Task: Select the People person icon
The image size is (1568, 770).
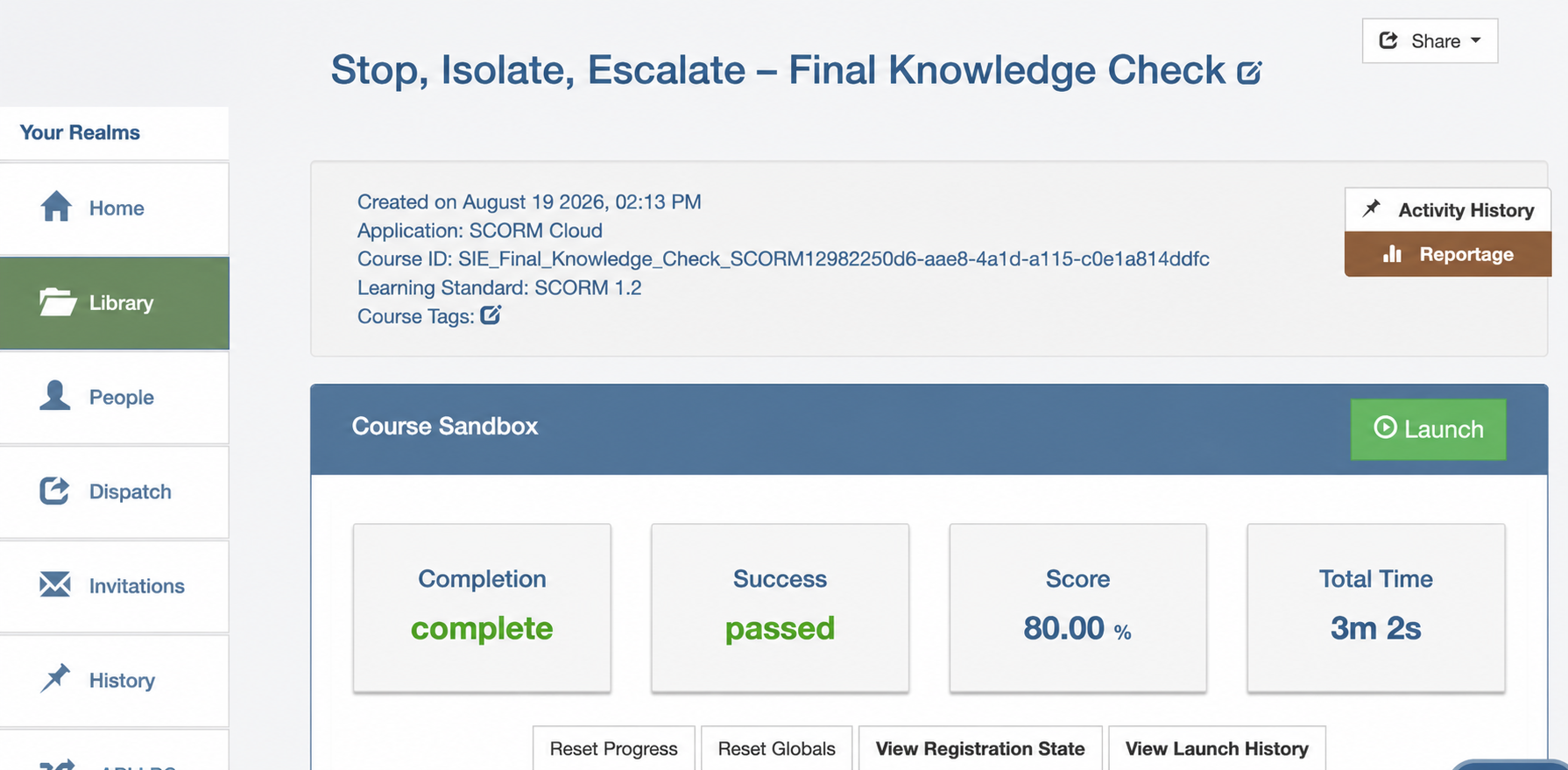Action: [x=55, y=396]
